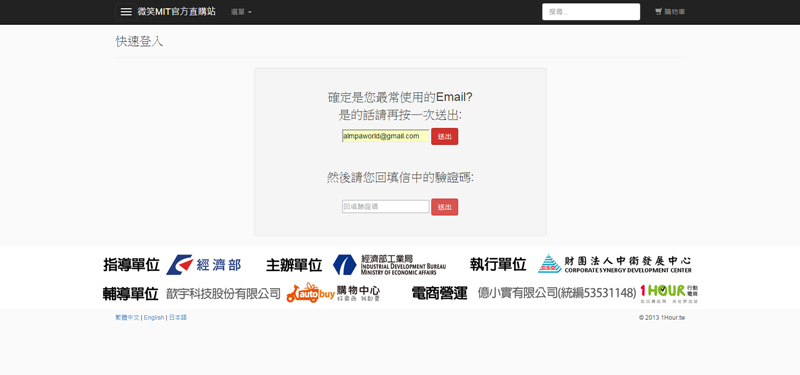The height and width of the screenshot is (375, 800).
Task: Click the 1HOUR 行動電商 logo
Action: coord(669,293)
